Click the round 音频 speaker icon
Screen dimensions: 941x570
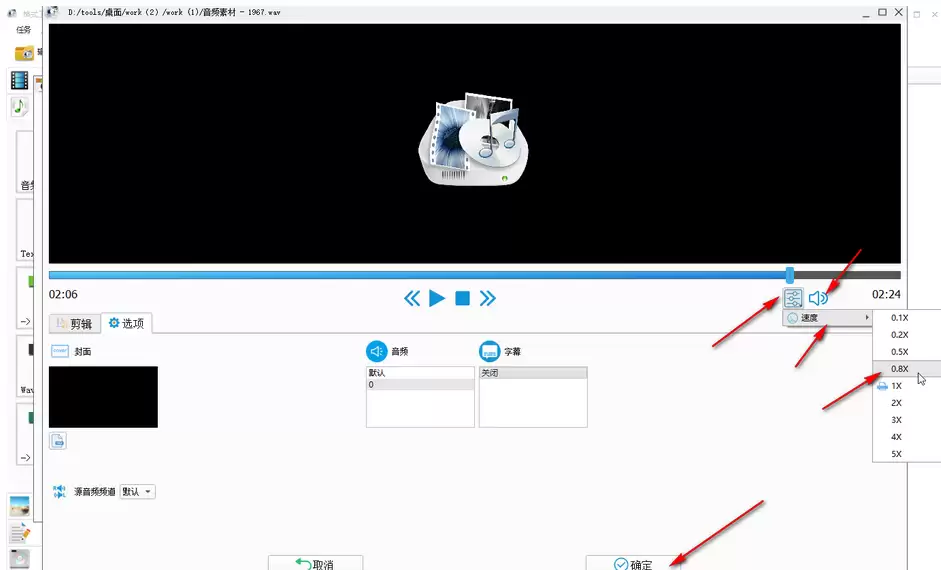376,352
